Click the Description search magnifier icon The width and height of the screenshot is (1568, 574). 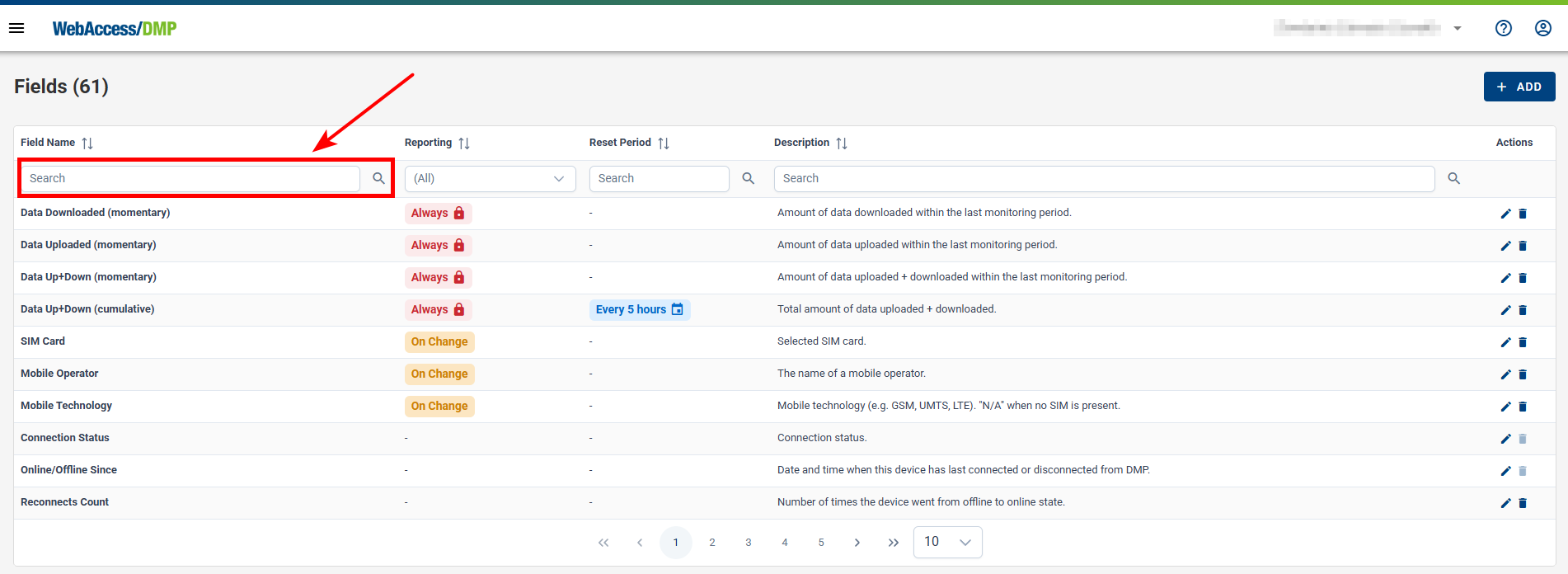click(x=1453, y=178)
